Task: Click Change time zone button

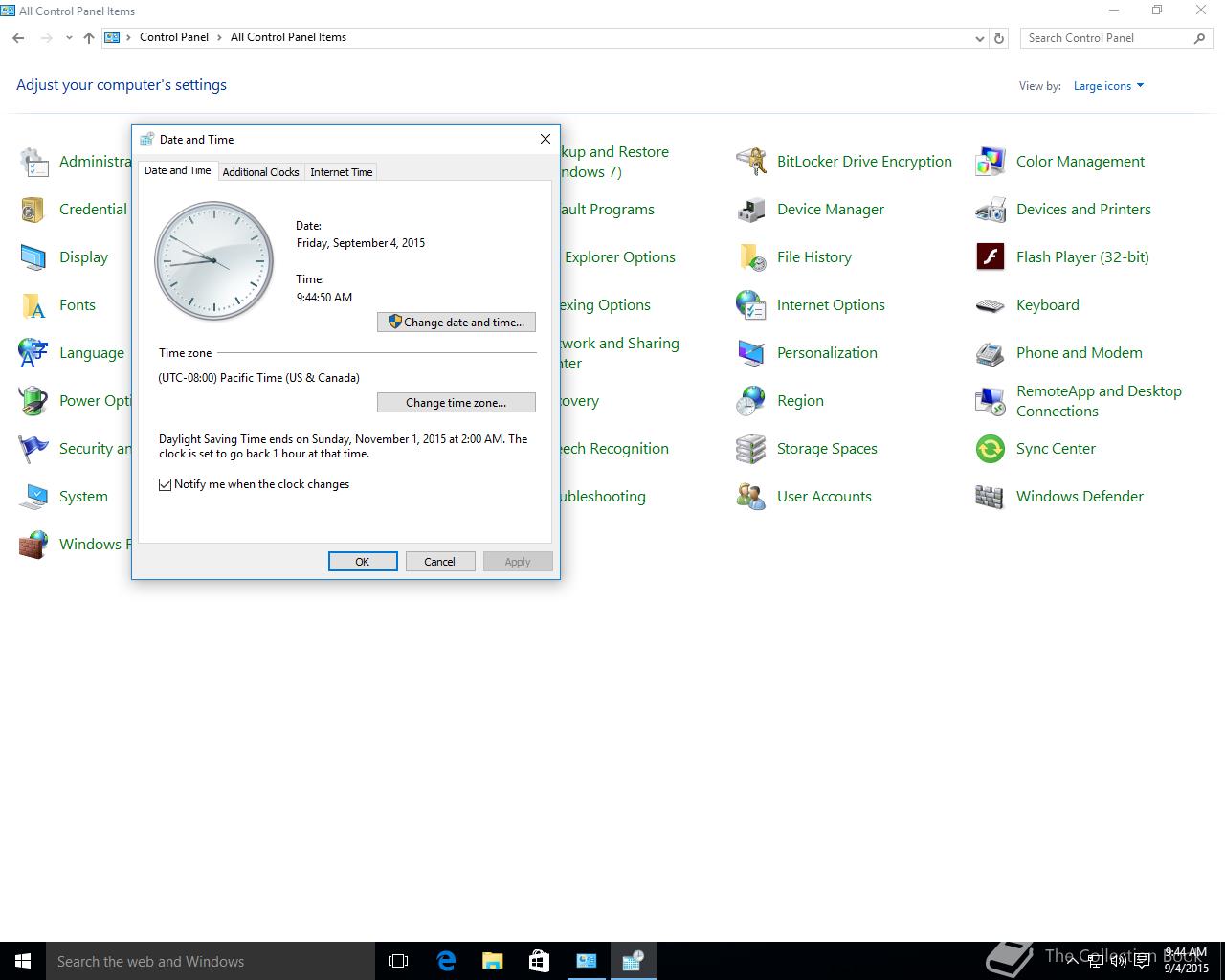Action: 457,403
